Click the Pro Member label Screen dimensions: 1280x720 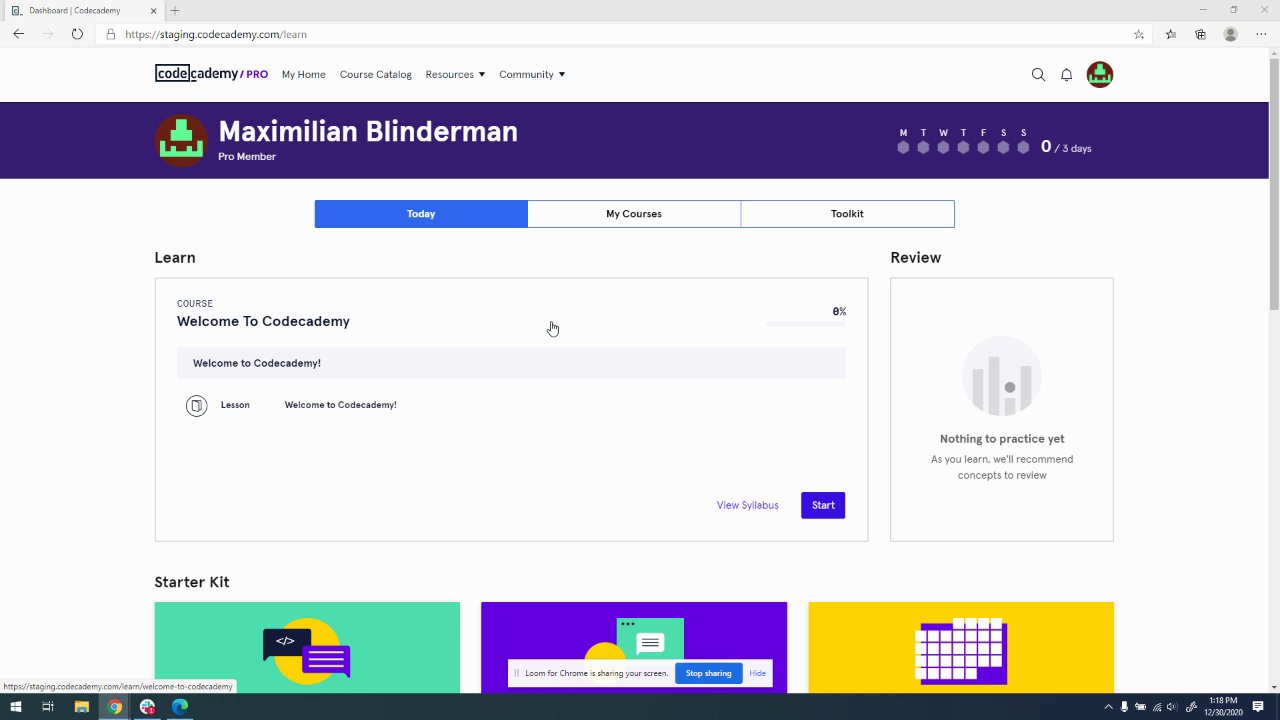point(247,157)
